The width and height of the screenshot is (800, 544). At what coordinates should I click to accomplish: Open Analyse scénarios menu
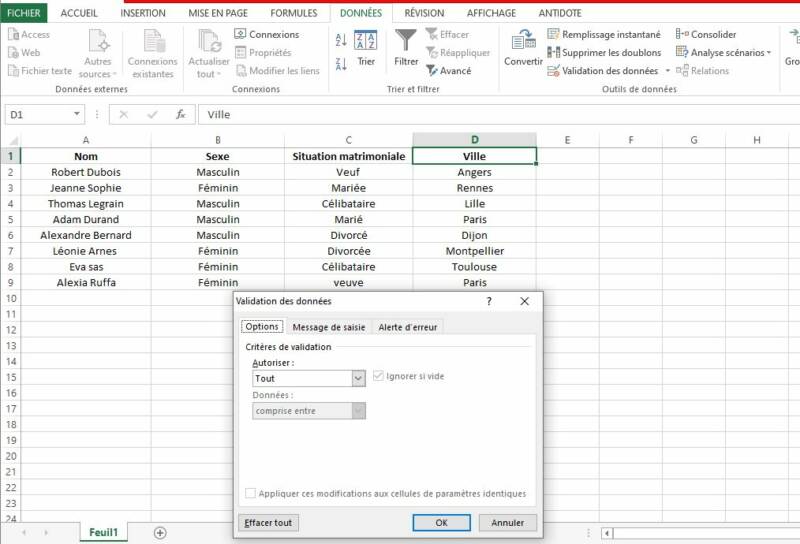723,53
